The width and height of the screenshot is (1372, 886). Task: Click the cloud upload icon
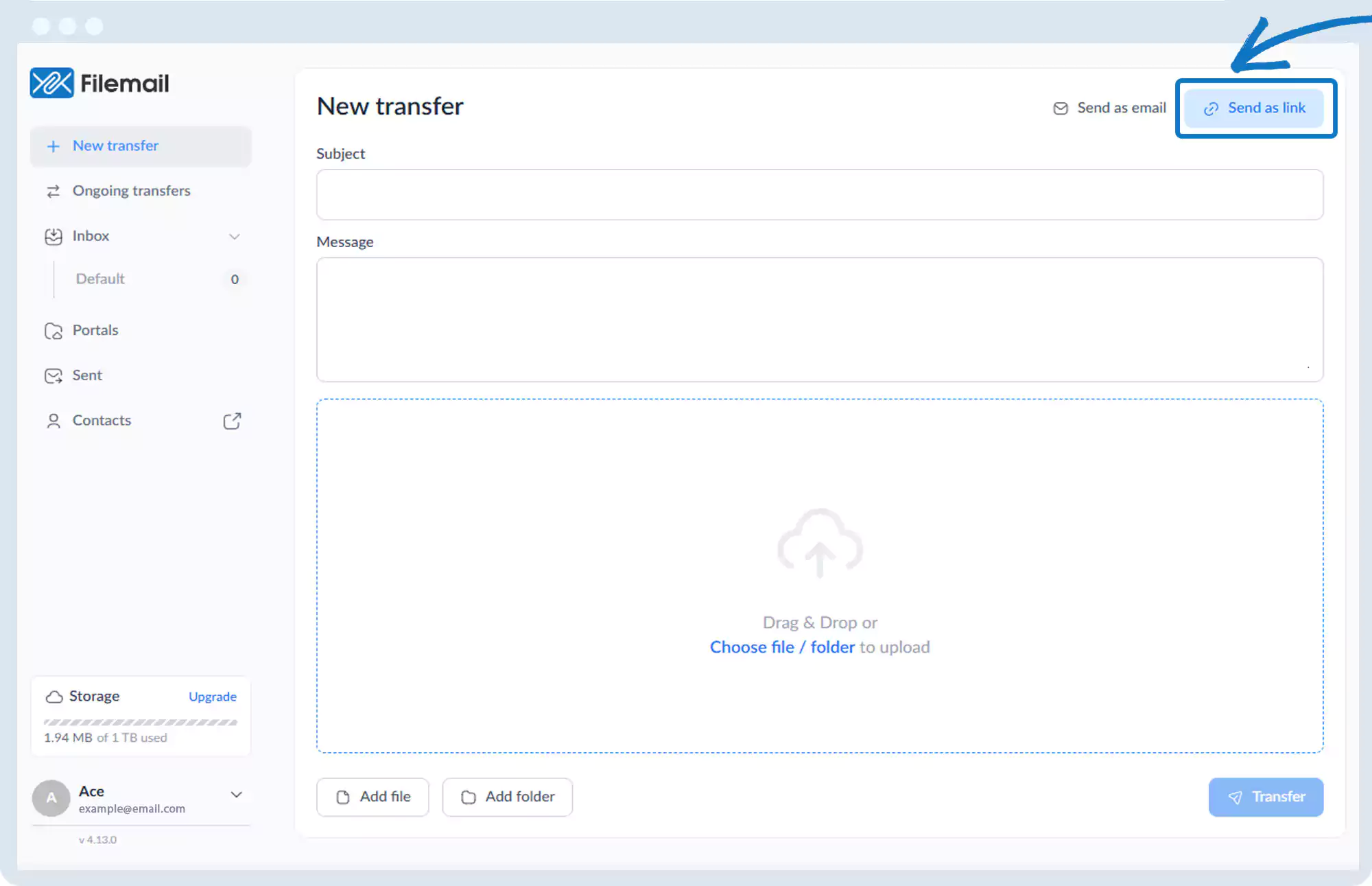pyautogui.click(x=819, y=543)
